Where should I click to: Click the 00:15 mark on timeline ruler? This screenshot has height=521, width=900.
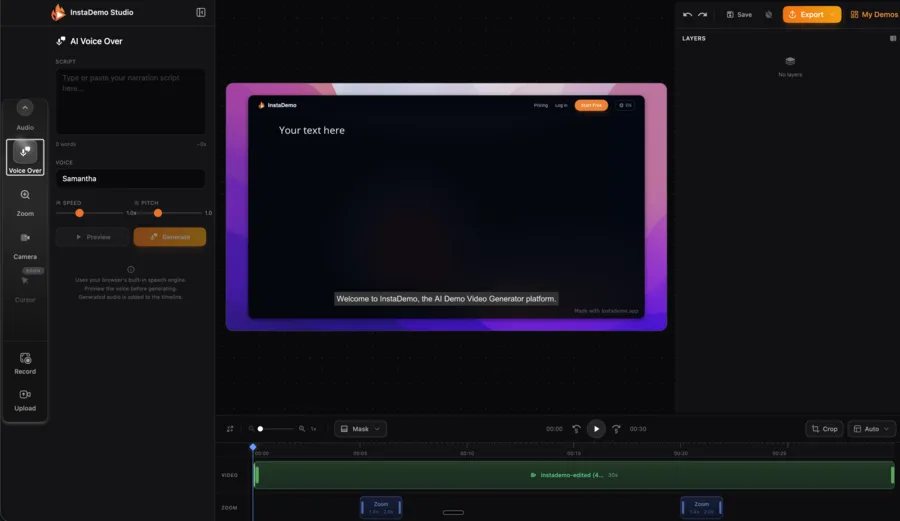[x=573, y=453]
